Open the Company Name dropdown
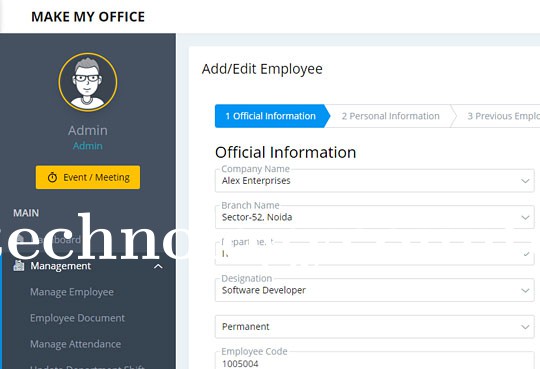The height and width of the screenshot is (369, 540). 375,181
